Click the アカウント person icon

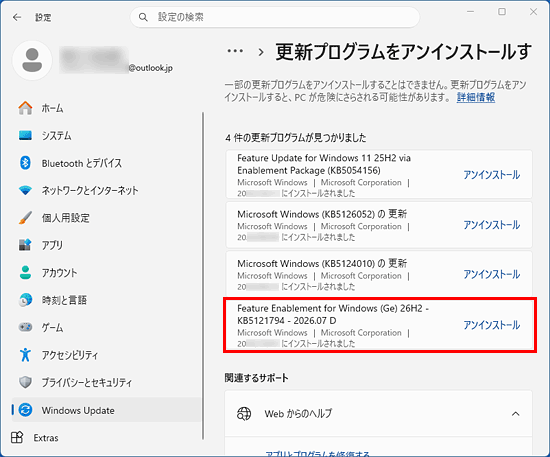pyautogui.click(x=25, y=273)
